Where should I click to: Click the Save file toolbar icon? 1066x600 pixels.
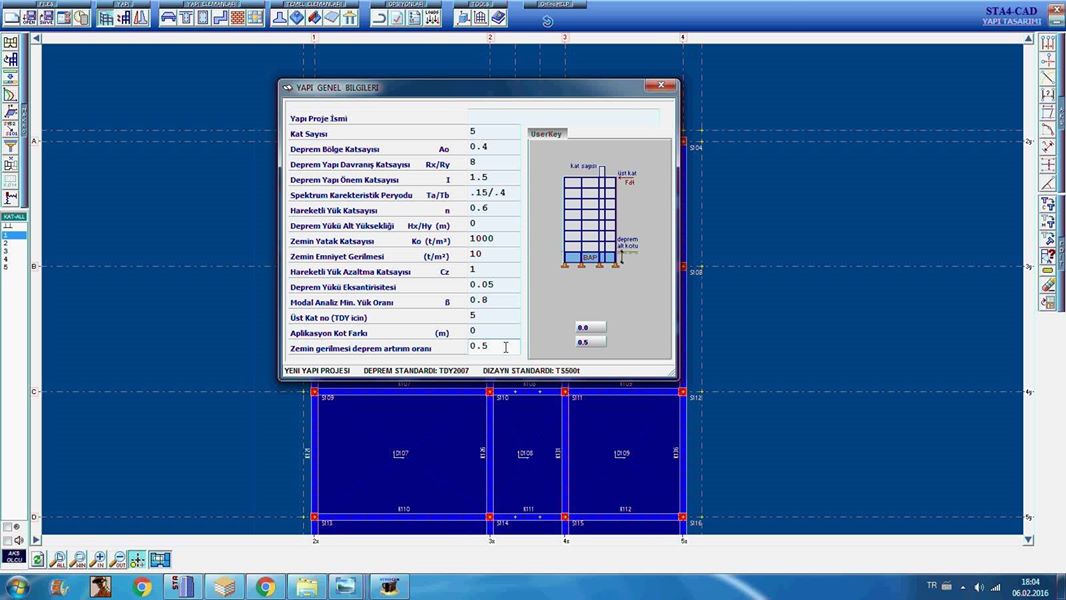(x=46, y=18)
